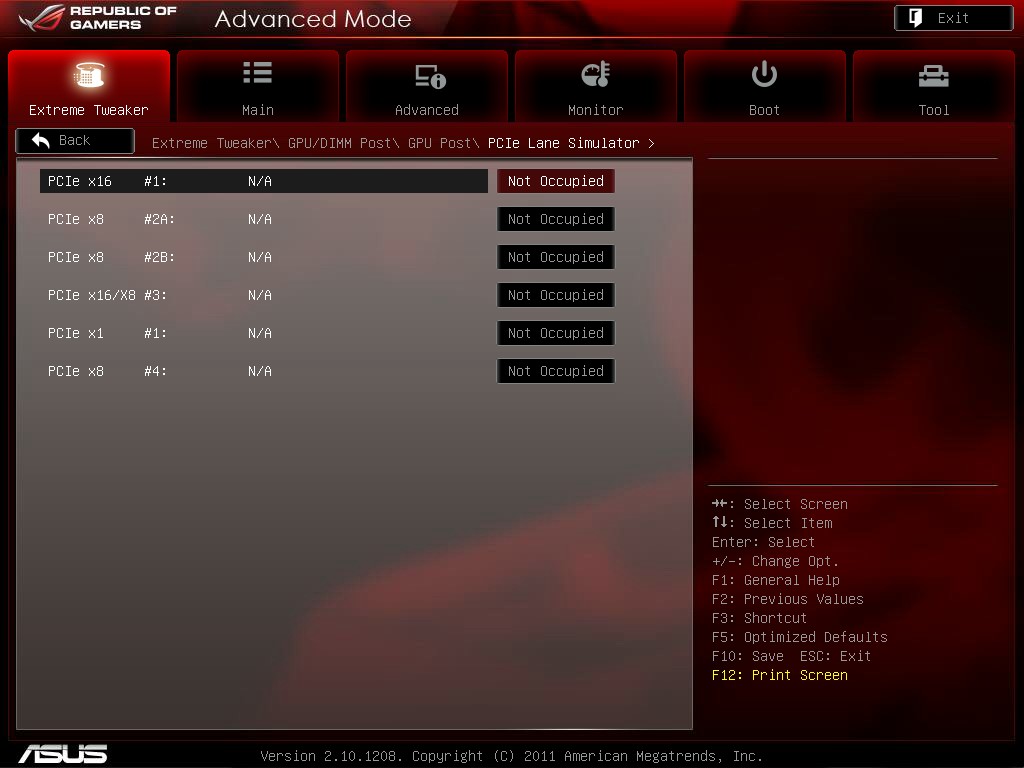The width and height of the screenshot is (1024, 768).
Task: Click Extreme Tweaker in the breadcrumb path
Action: pos(212,143)
